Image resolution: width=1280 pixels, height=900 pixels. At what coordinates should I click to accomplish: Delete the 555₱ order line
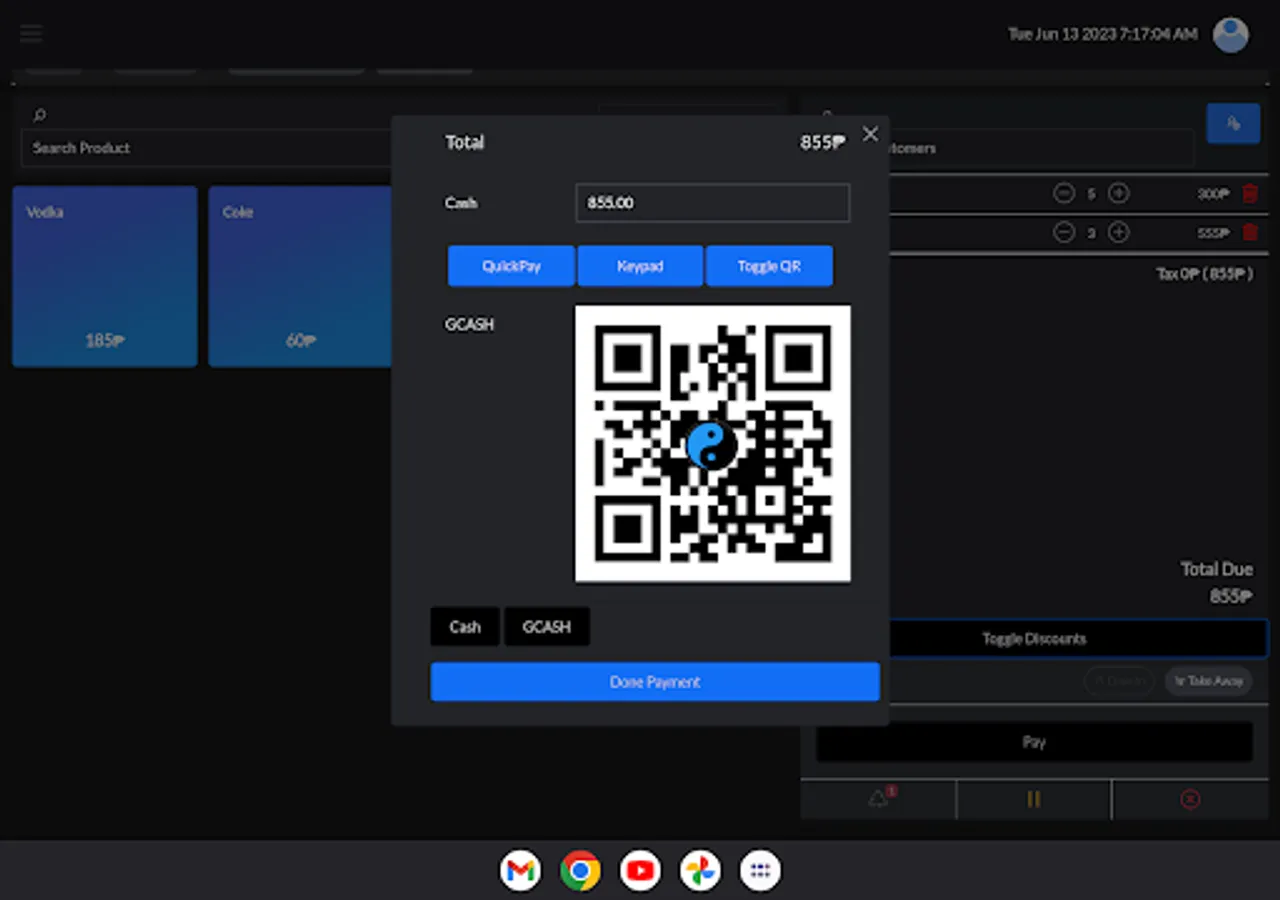1250,232
